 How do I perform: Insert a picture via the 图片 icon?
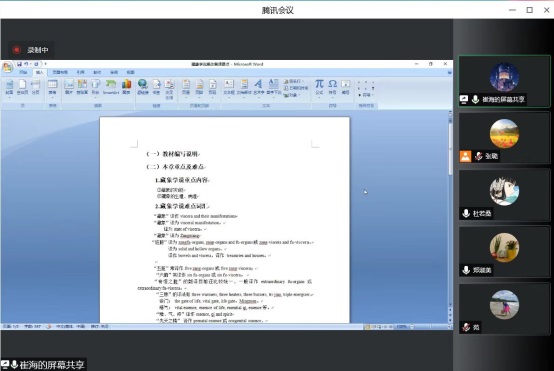69,87
